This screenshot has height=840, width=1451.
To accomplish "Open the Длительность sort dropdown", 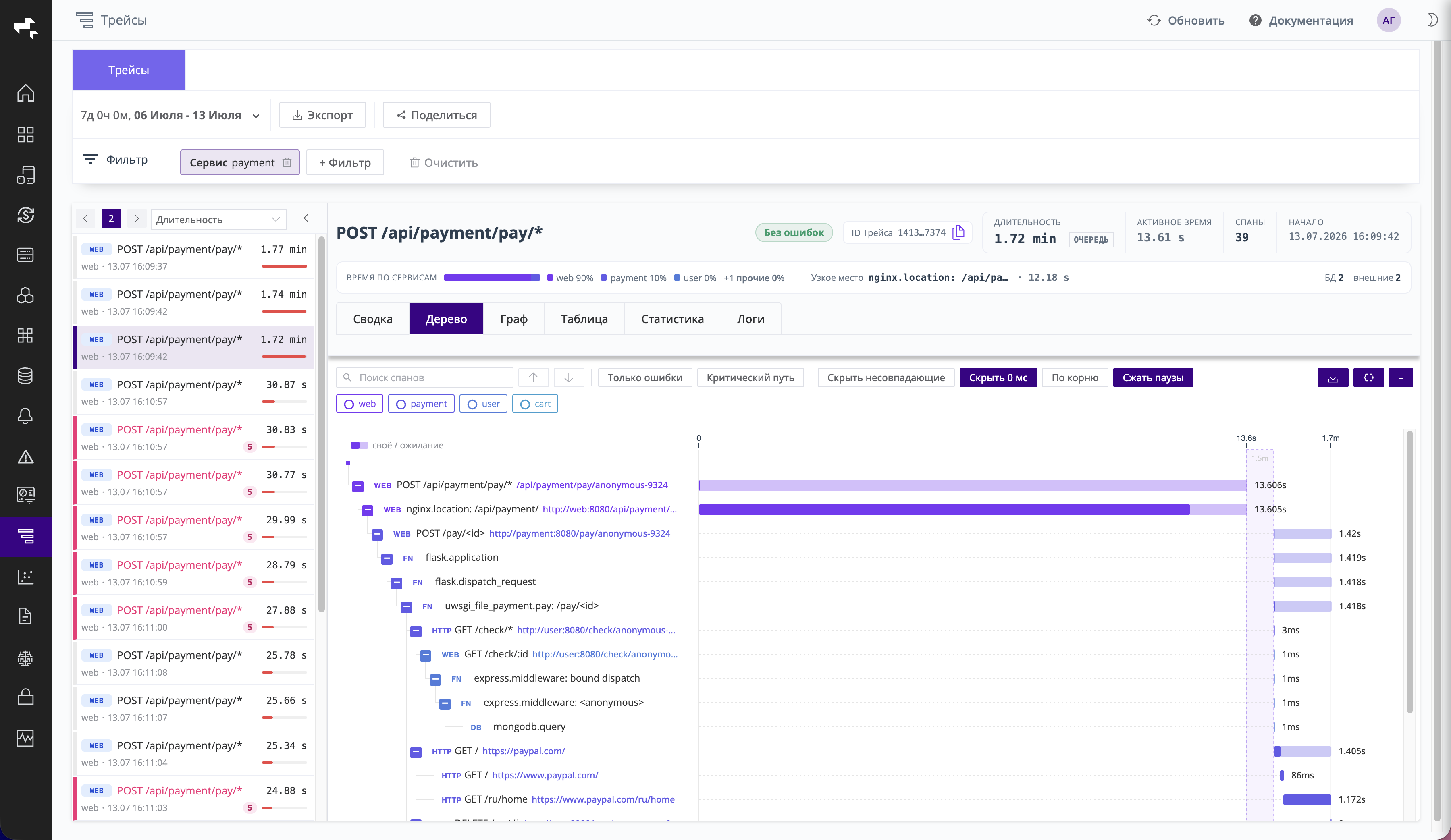I will 218,219.
